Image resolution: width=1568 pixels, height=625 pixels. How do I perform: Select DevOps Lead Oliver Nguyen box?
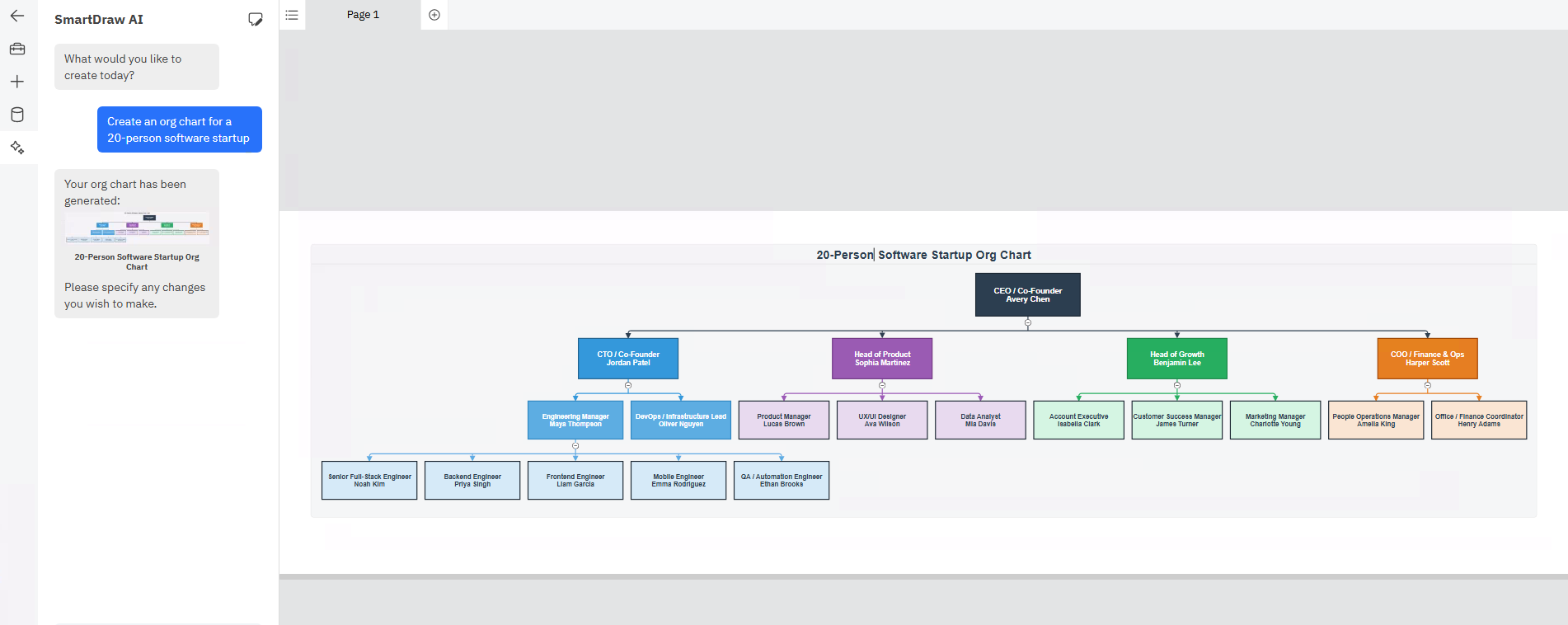(681, 420)
